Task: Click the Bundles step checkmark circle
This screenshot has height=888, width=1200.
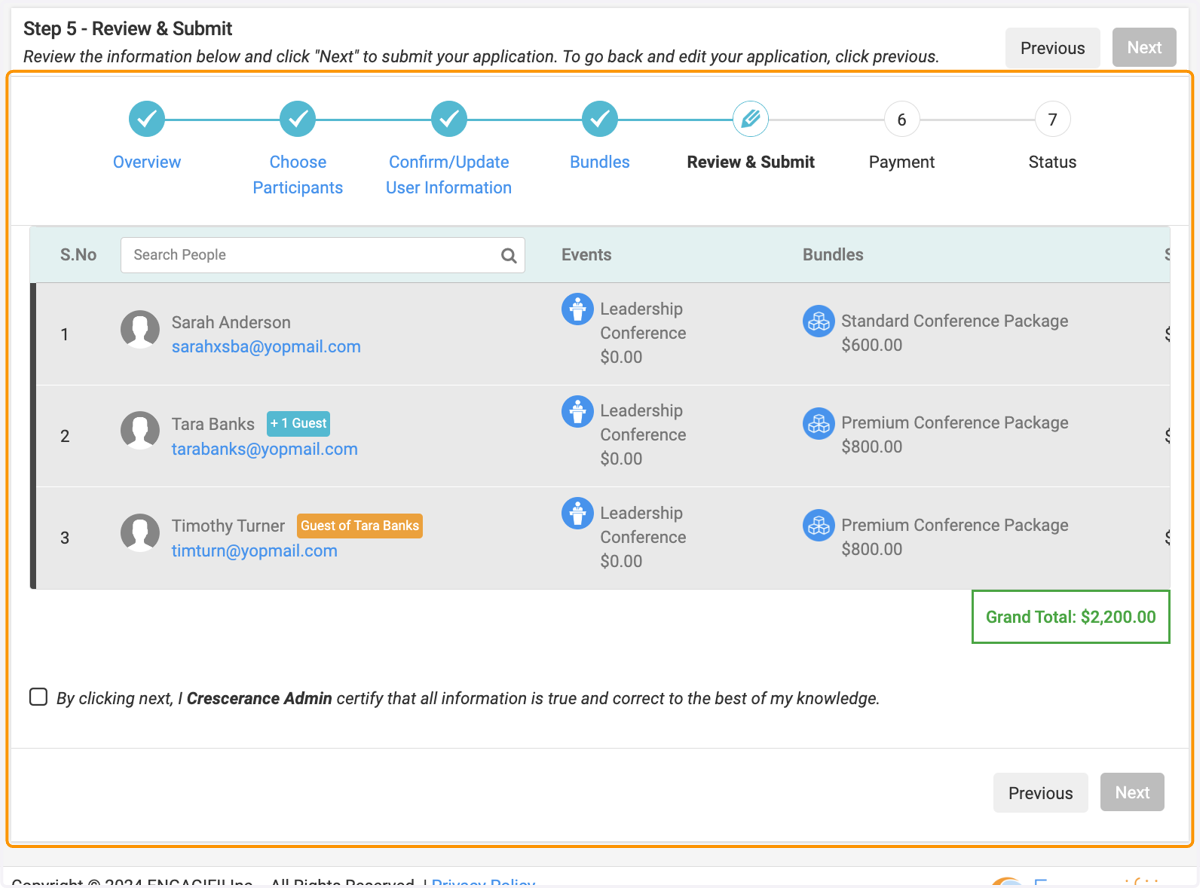Action: tap(600, 119)
